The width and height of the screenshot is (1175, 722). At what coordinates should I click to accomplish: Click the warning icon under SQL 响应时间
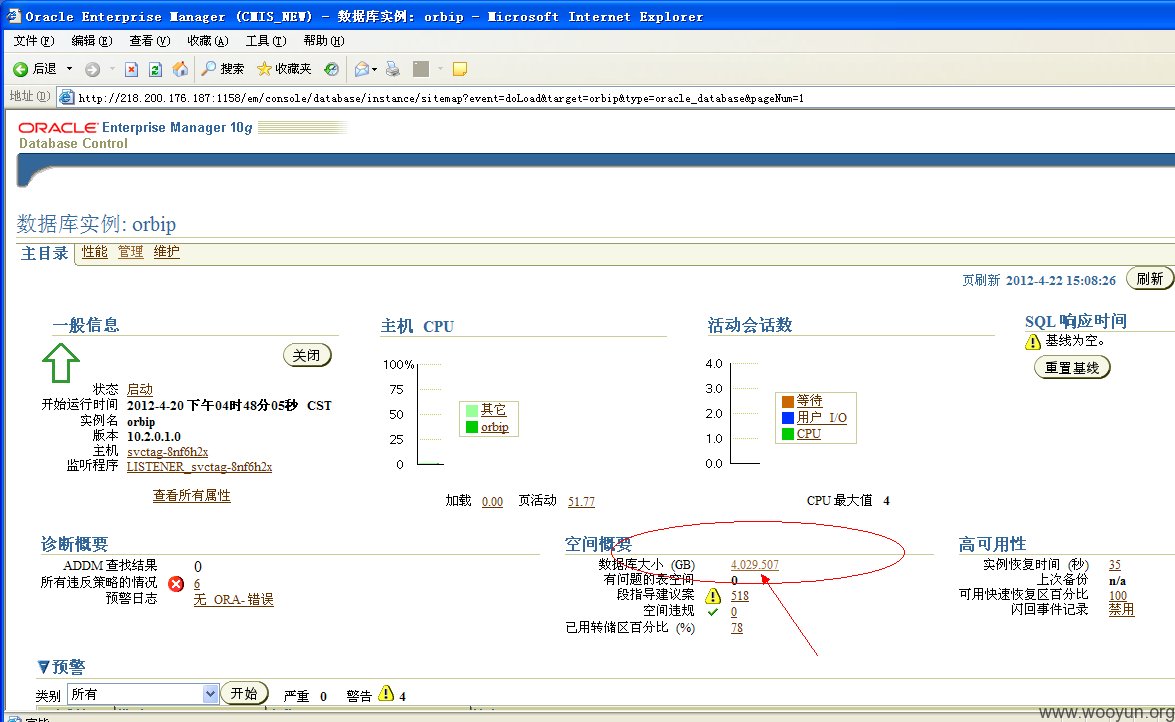click(1033, 341)
